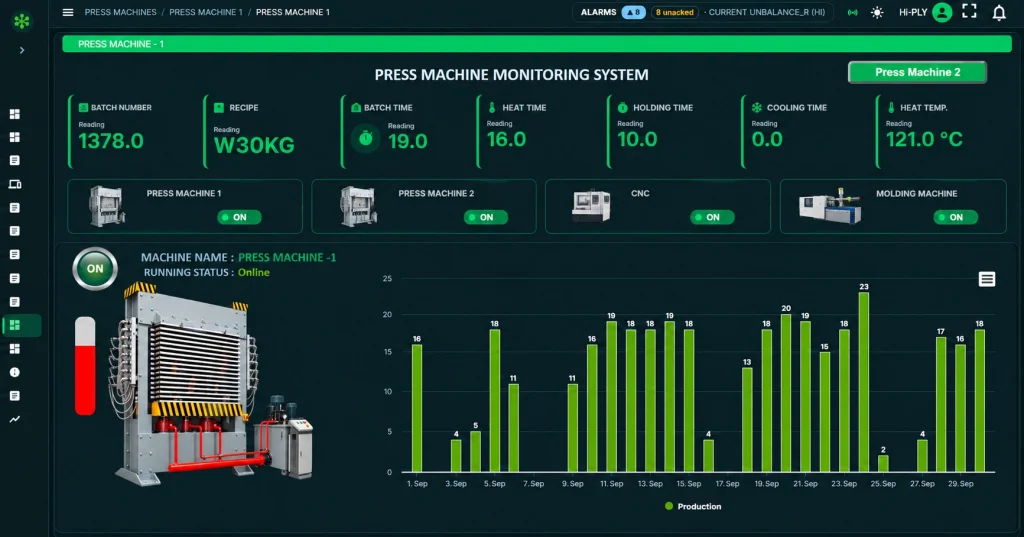Click the Cooling Time snowflake icon
The image size is (1024, 537).
point(757,107)
